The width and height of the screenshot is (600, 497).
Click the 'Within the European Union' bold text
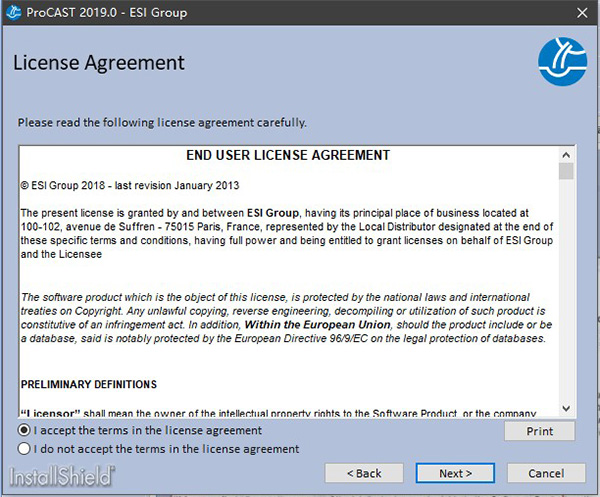coord(317,324)
